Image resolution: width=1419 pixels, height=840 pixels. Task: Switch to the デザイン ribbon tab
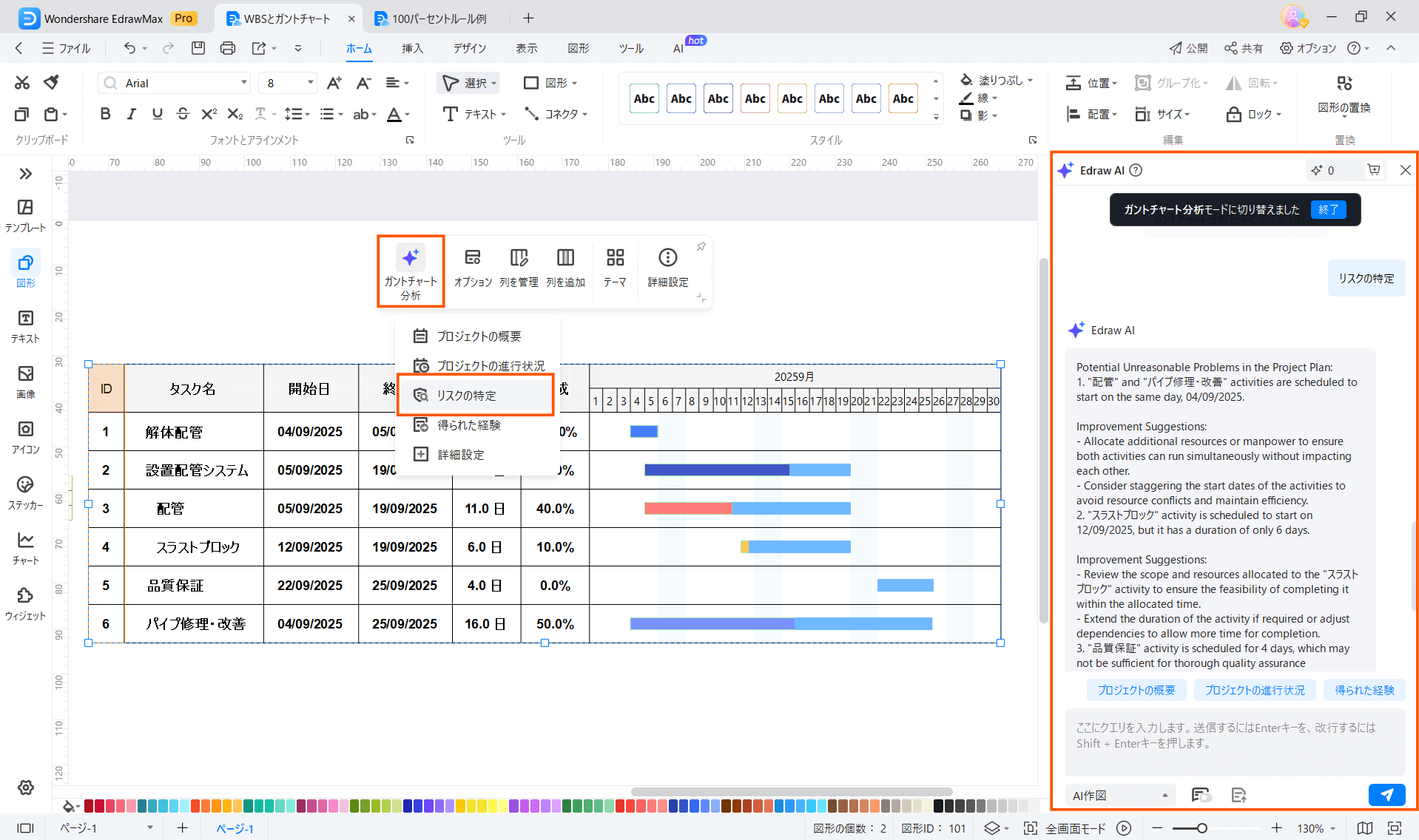coord(470,49)
